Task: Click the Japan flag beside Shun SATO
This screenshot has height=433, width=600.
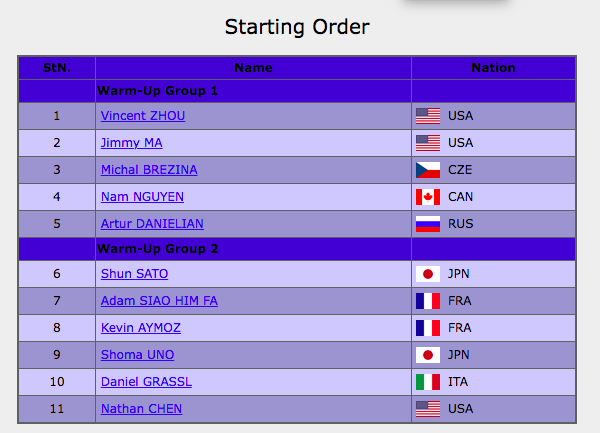Action: coord(428,274)
